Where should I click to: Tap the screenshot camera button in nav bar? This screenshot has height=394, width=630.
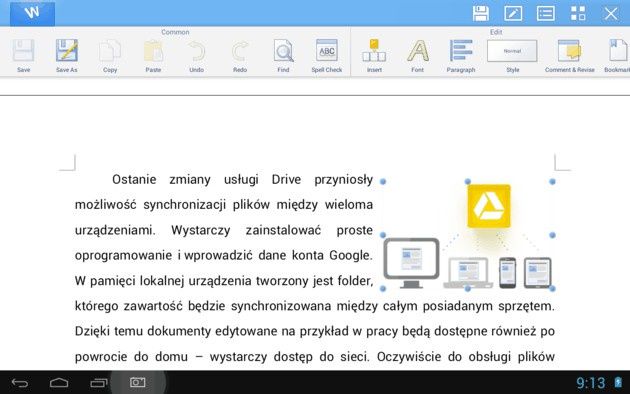tap(137, 382)
